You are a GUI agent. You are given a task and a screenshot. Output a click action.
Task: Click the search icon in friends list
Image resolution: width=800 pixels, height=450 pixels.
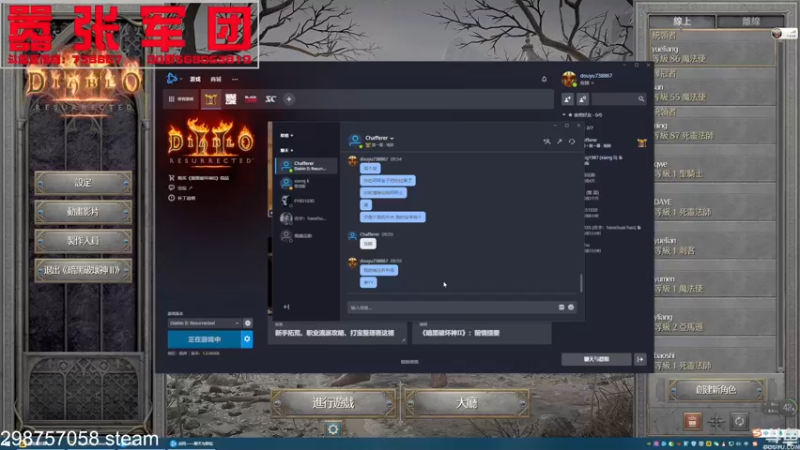[x=641, y=99]
